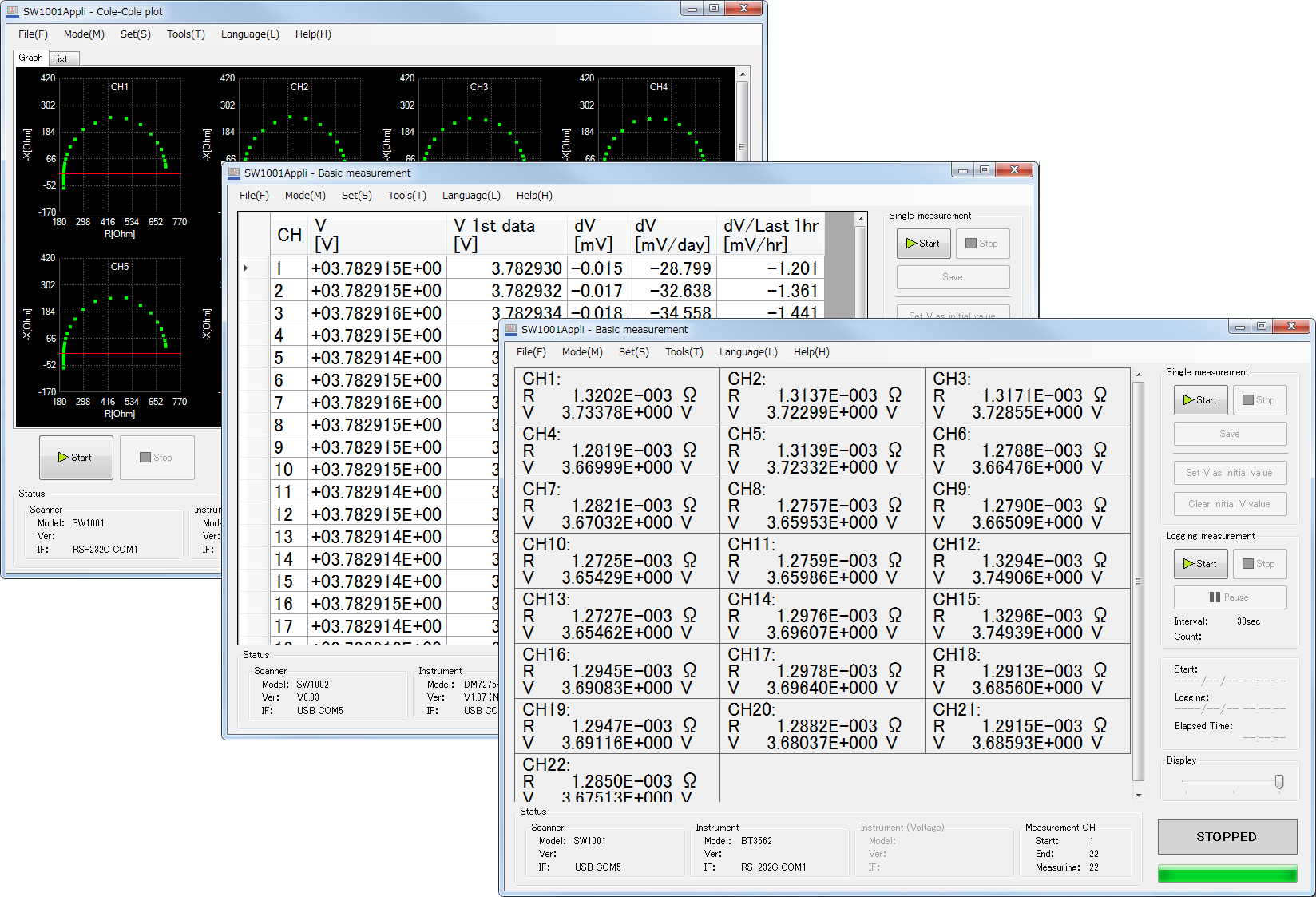Maximize the front Basic measurement window
The height and width of the screenshot is (897, 1316).
pyautogui.click(x=1262, y=326)
